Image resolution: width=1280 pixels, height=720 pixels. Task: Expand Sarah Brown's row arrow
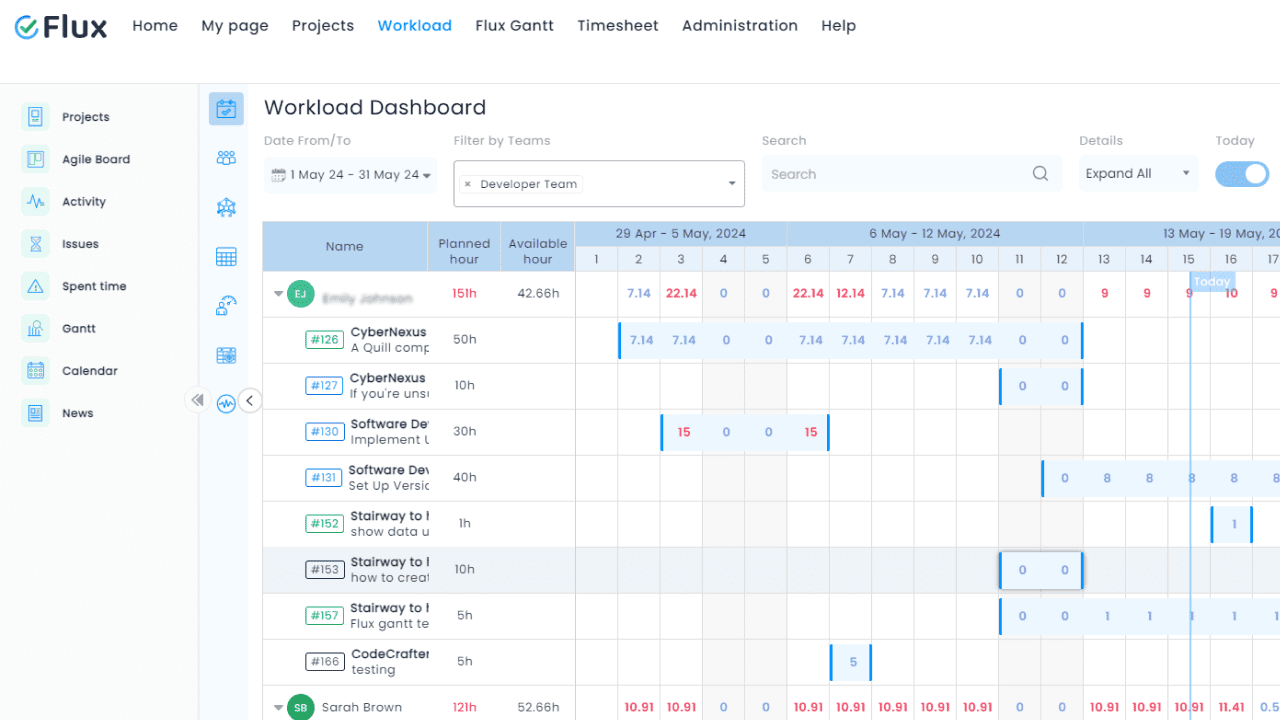pyautogui.click(x=278, y=708)
